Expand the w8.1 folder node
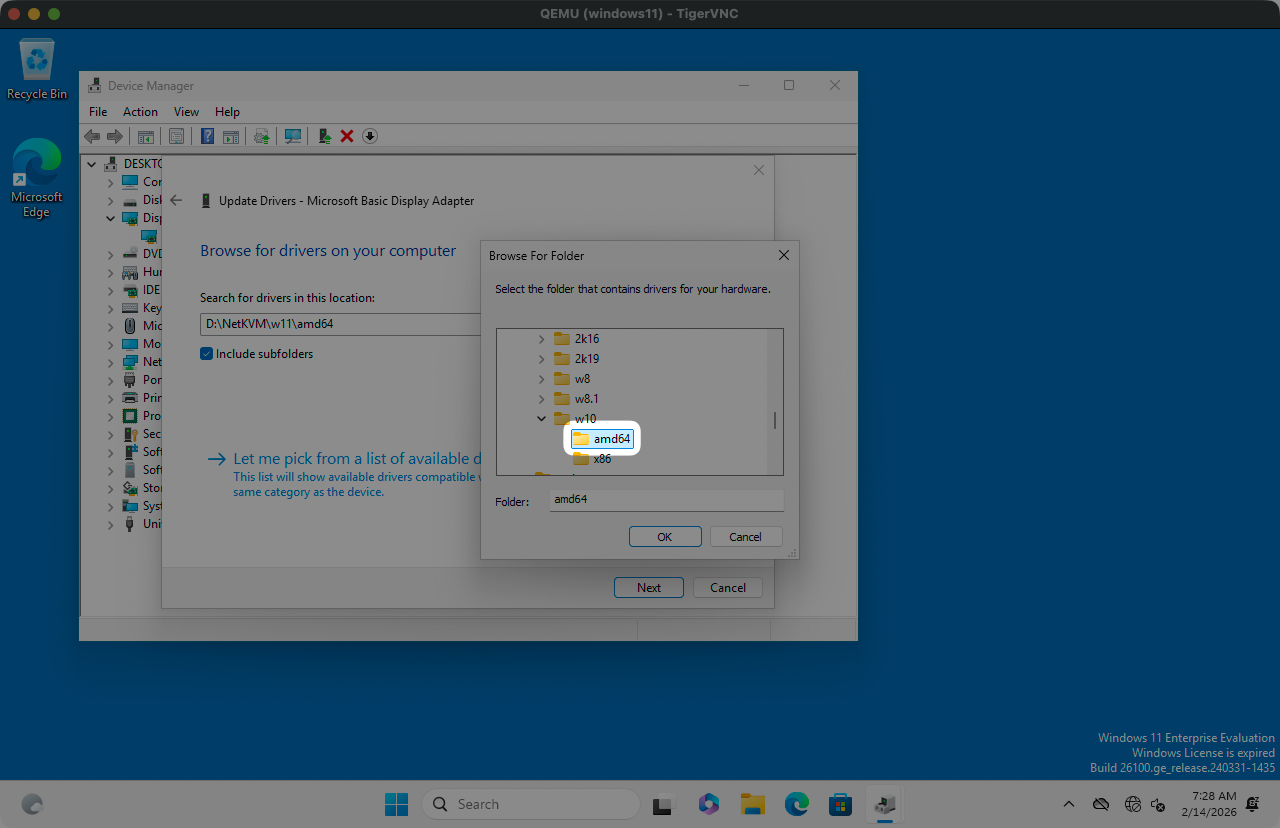1280x828 pixels. [542, 399]
